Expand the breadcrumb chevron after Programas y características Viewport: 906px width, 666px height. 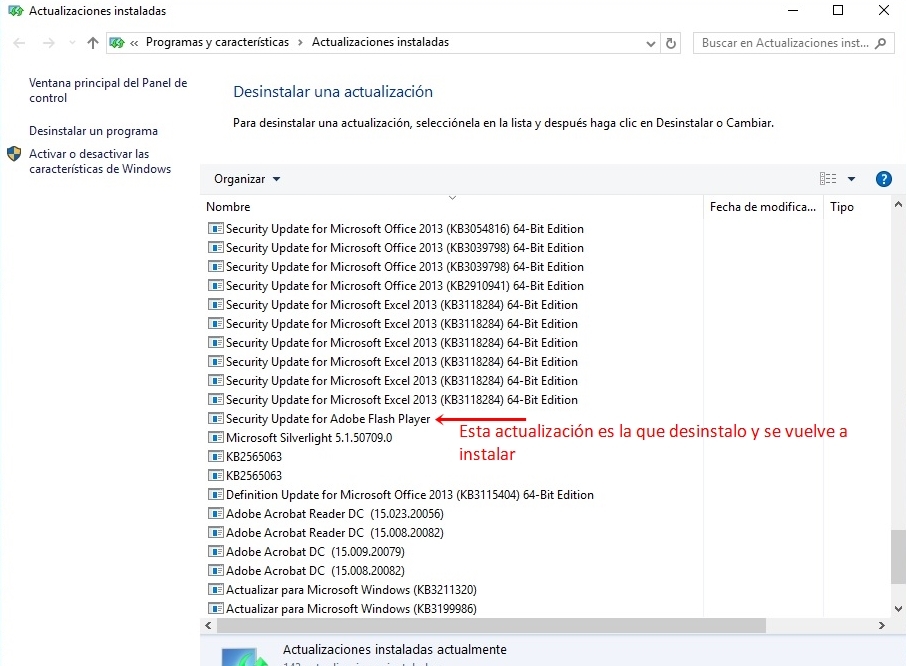click(x=300, y=43)
